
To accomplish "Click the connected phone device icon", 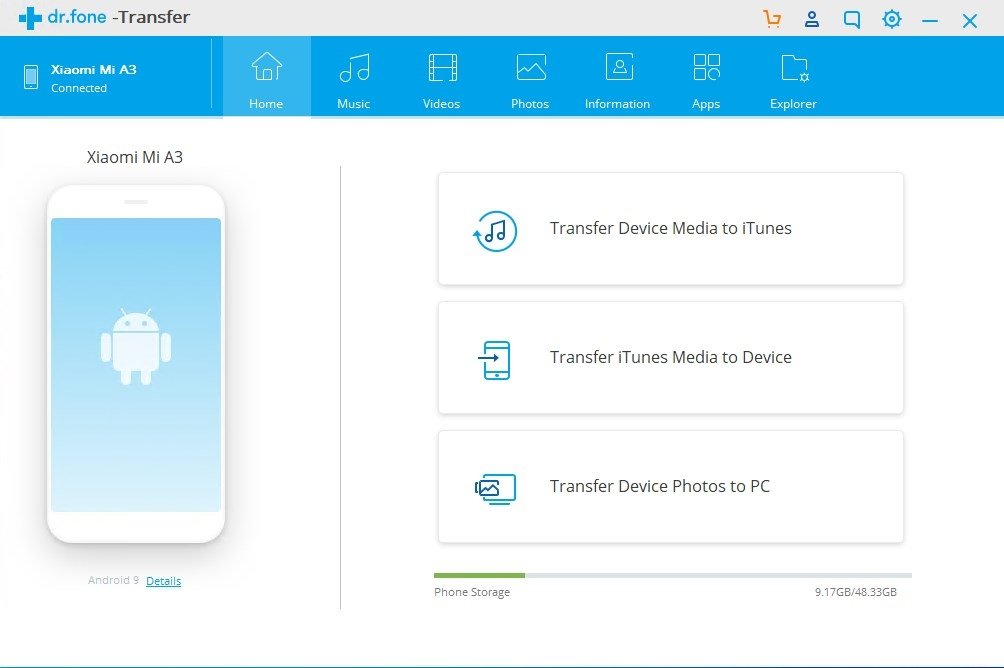I will pos(31,77).
